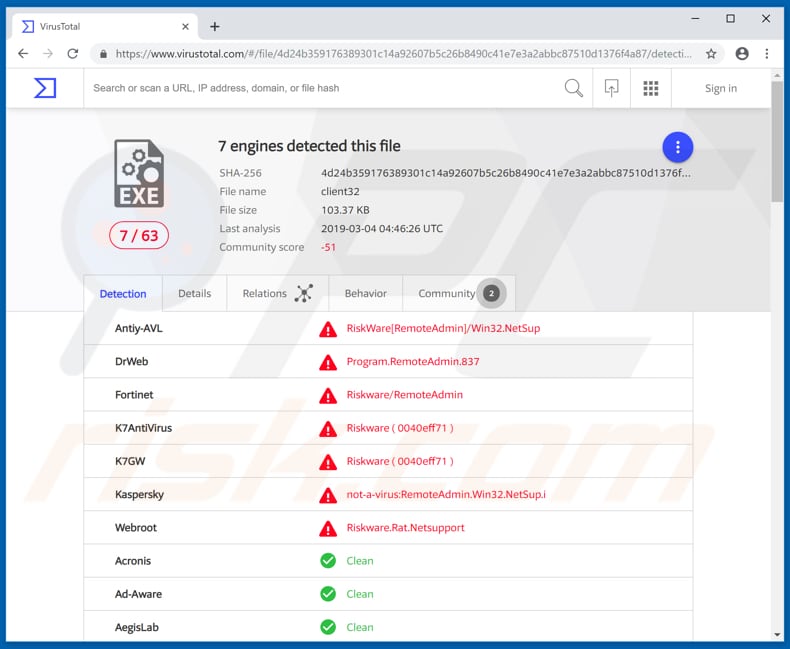
Task: Click the Antiy-AVL engine name
Action: [139, 329]
